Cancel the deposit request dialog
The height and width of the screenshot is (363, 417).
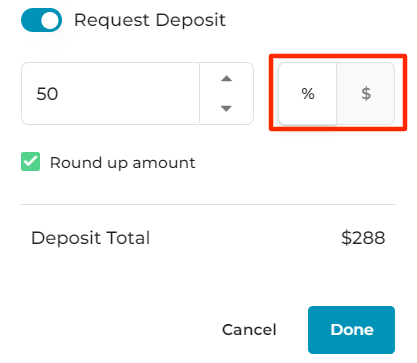click(249, 330)
